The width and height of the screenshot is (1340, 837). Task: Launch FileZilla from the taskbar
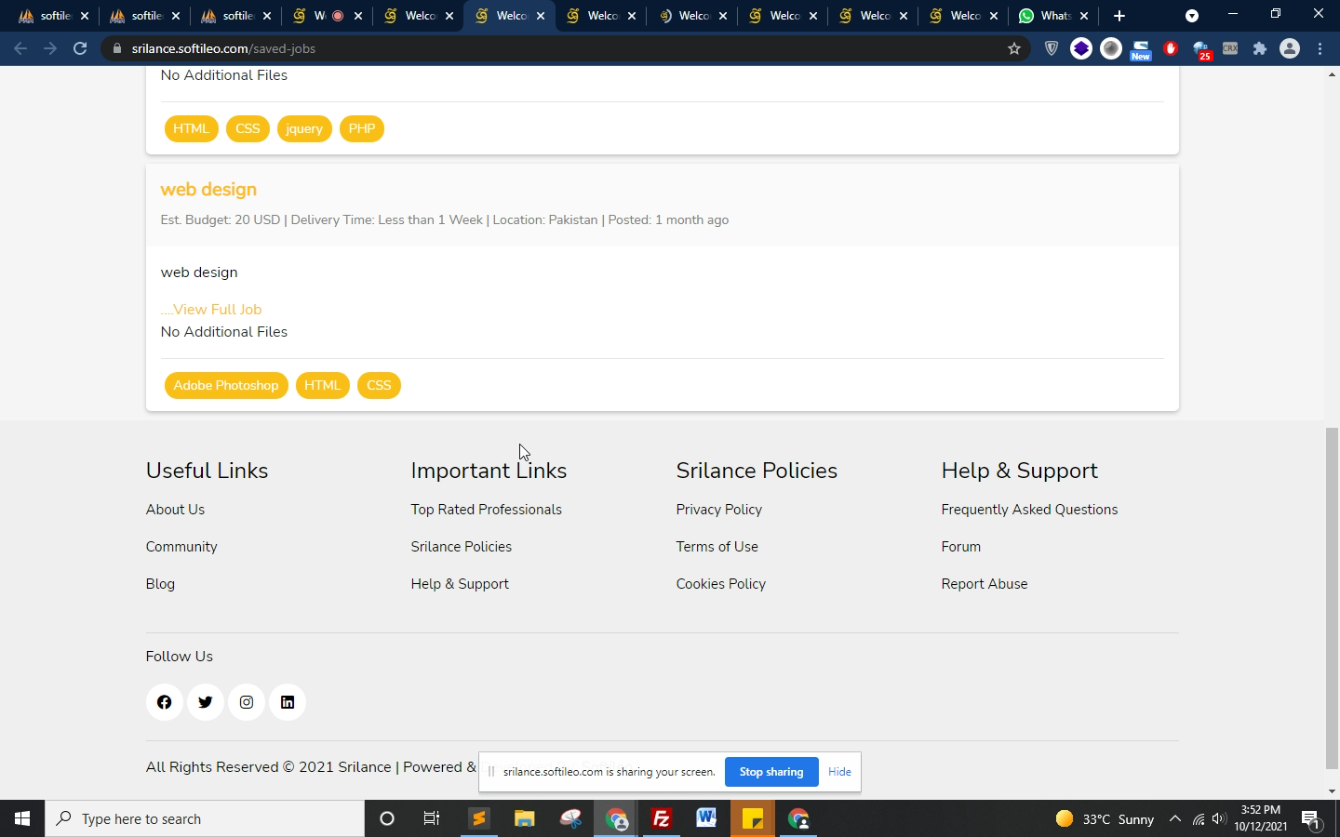[x=661, y=818]
